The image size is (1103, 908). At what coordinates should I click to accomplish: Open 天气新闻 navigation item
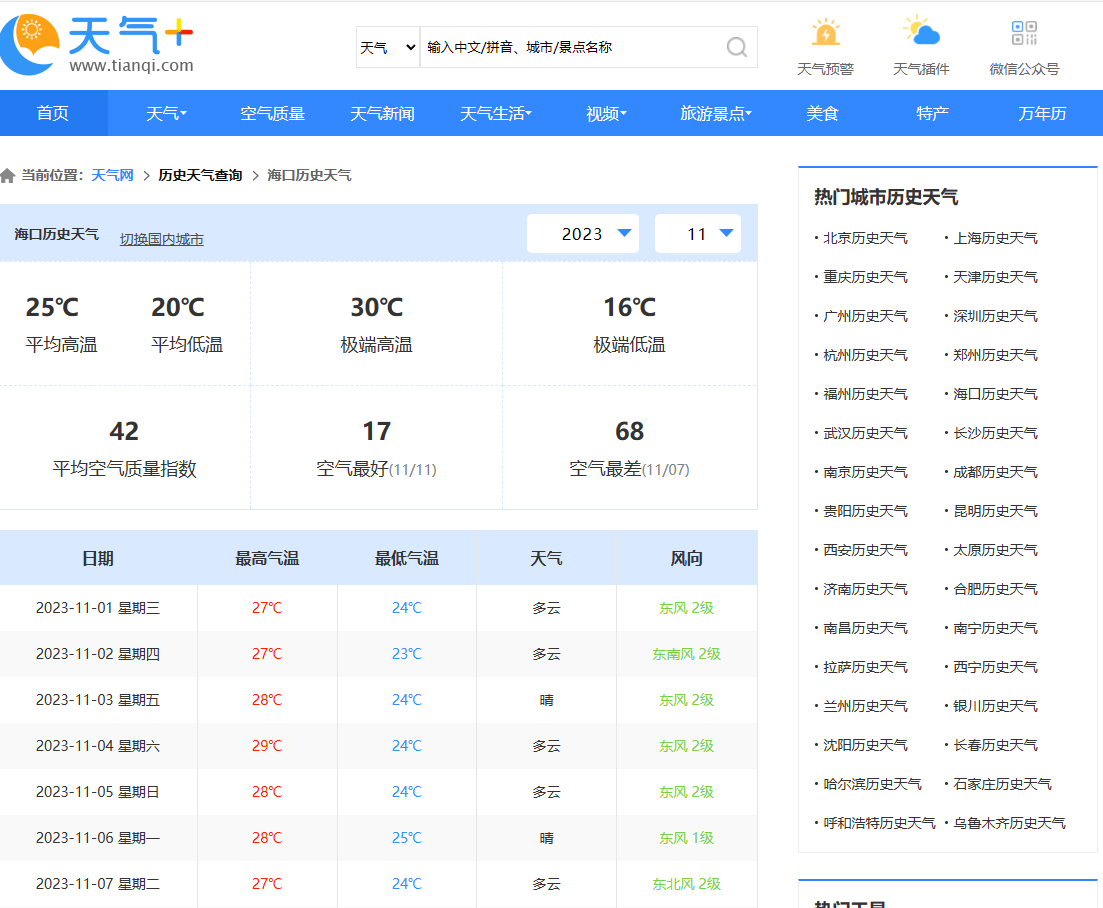[x=382, y=113]
